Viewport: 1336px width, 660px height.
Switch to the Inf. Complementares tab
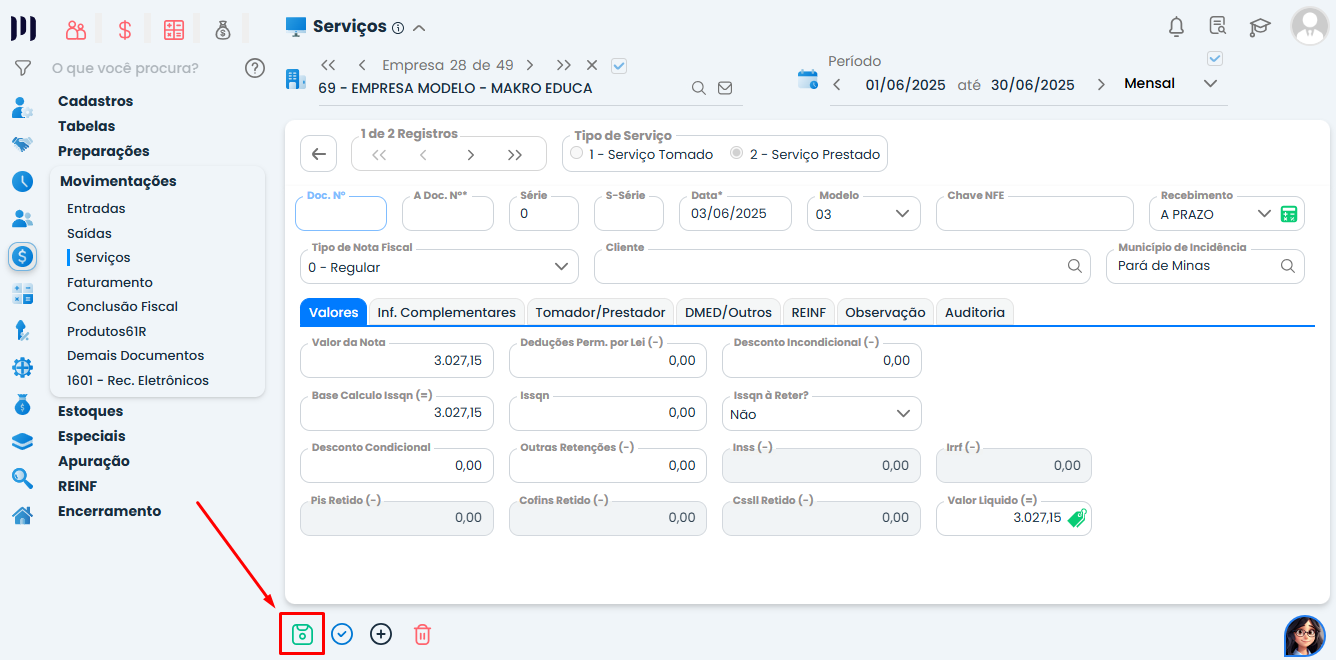(x=446, y=312)
